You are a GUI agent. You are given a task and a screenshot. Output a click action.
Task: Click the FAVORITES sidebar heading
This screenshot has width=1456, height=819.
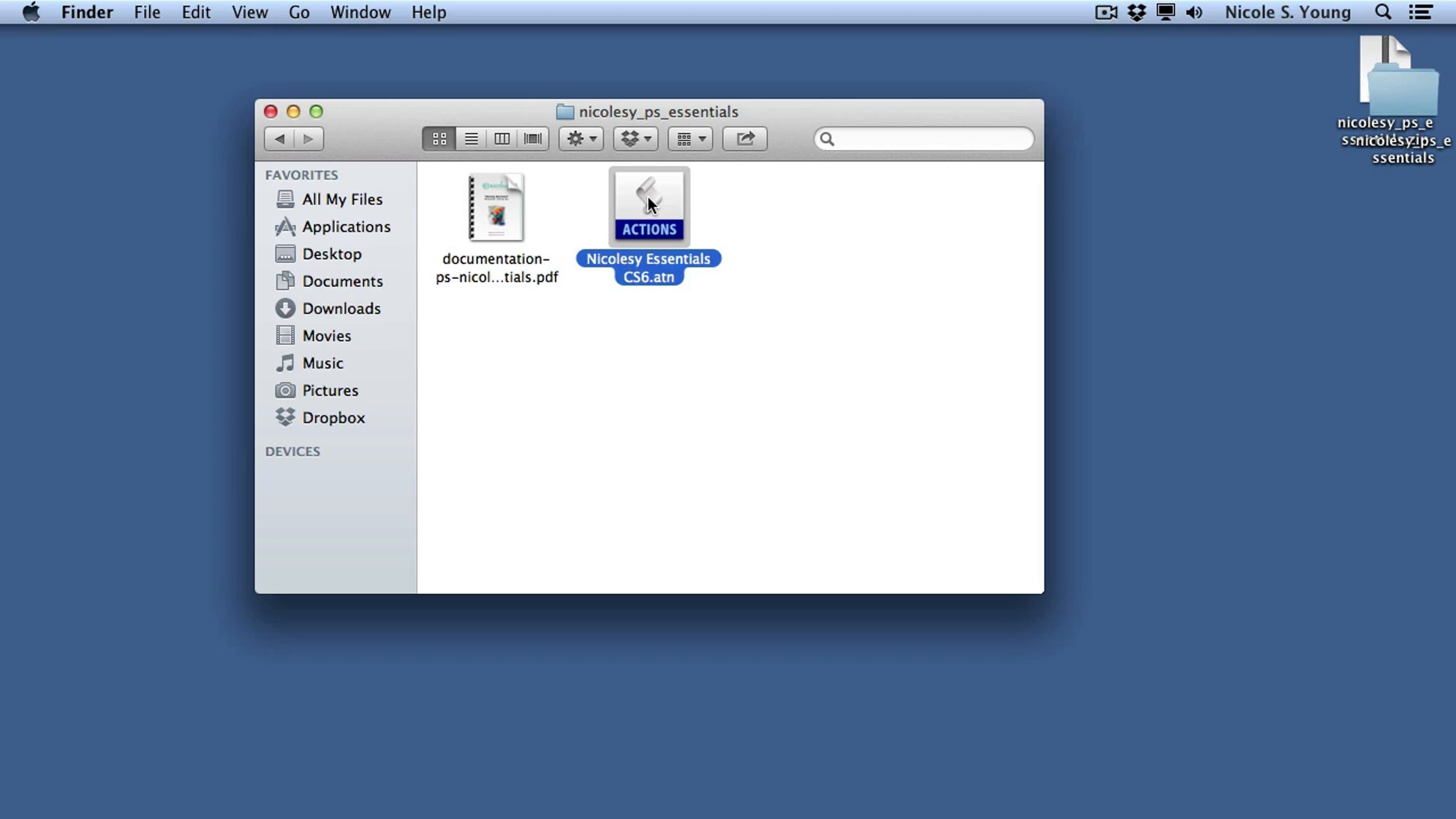coord(302,175)
